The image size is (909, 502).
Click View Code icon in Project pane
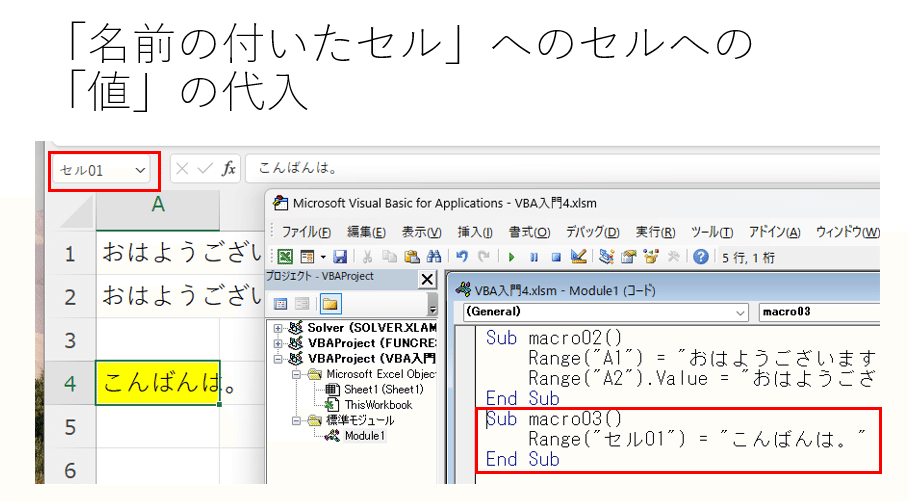tap(281, 304)
